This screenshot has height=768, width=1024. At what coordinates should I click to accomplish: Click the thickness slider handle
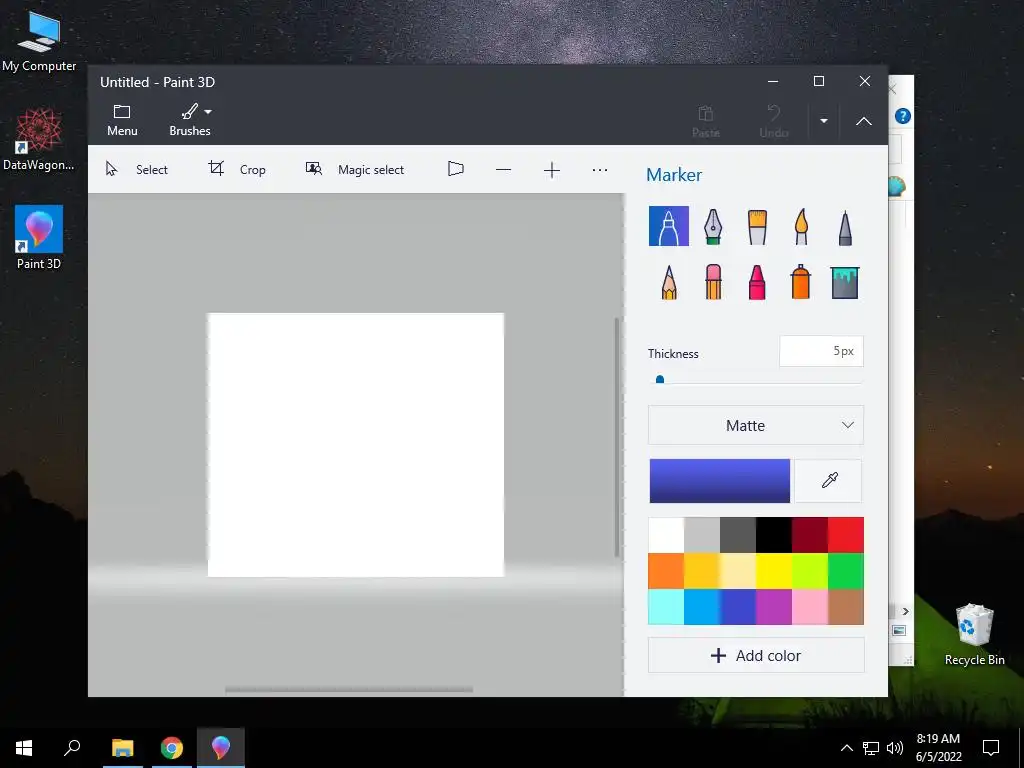[660, 379]
